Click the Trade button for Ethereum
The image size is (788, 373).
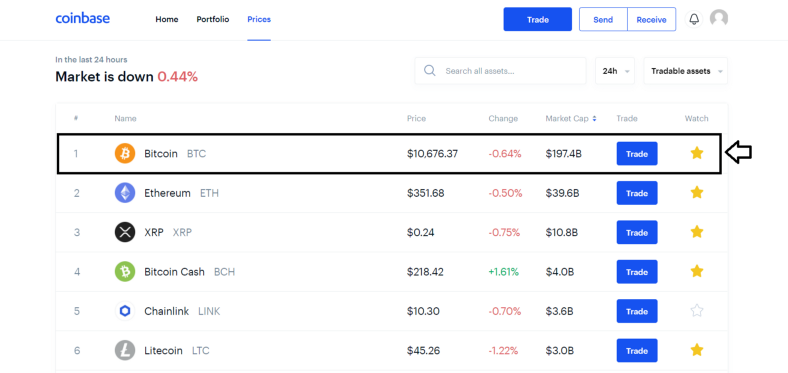pyautogui.click(x=637, y=193)
